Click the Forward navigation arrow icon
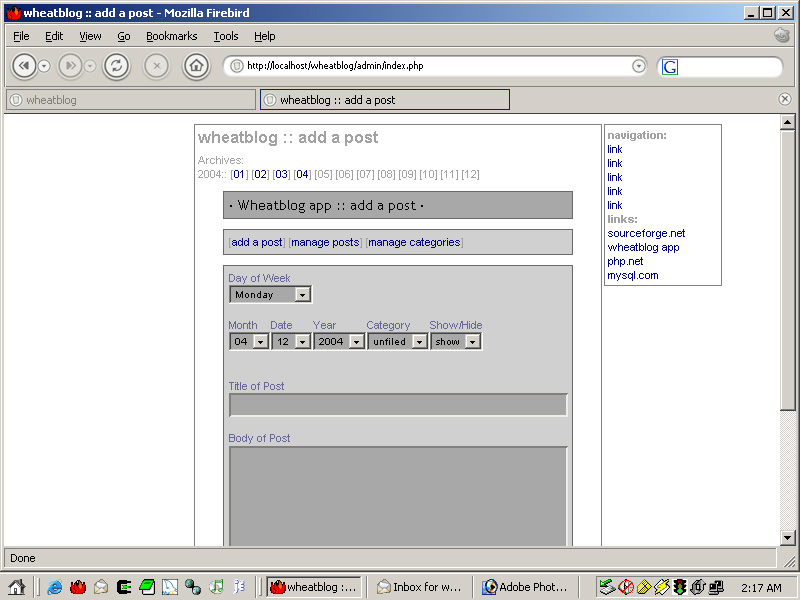Image resolution: width=800 pixels, height=600 pixels. point(69,66)
